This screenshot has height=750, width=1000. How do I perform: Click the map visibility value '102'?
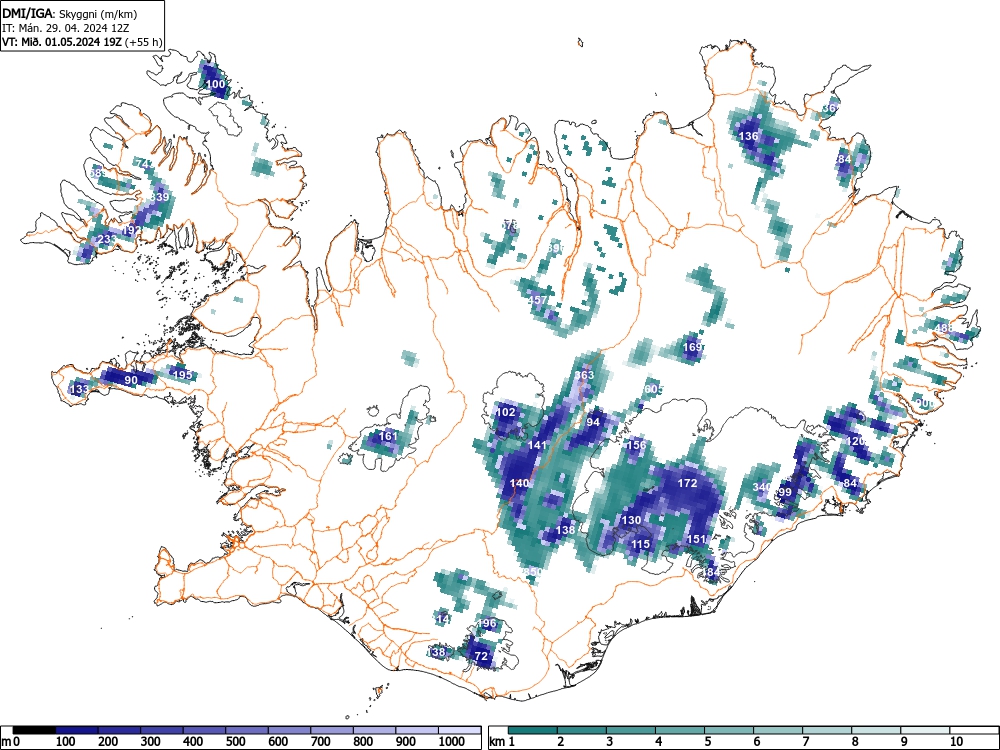point(505,412)
